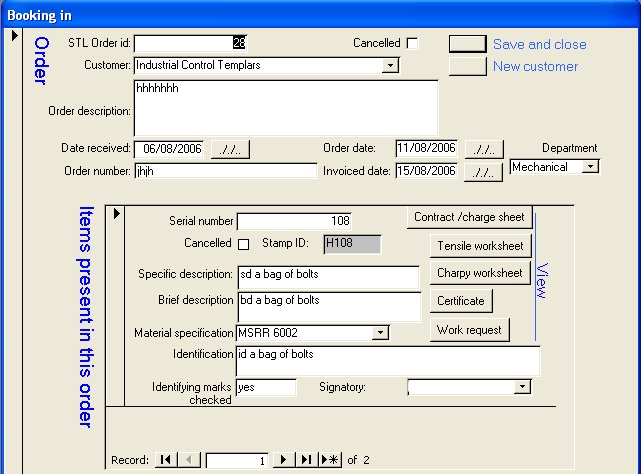Go to next record arrow

click(283, 460)
